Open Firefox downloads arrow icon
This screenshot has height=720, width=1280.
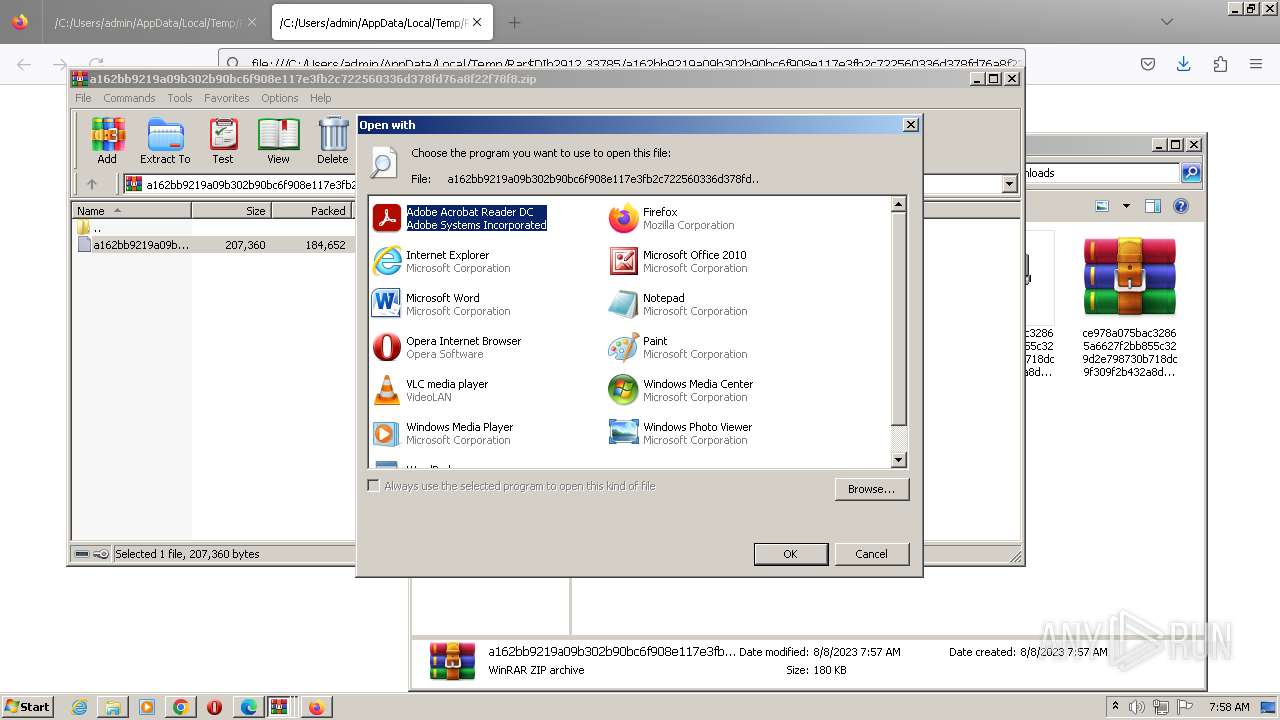(1184, 64)
